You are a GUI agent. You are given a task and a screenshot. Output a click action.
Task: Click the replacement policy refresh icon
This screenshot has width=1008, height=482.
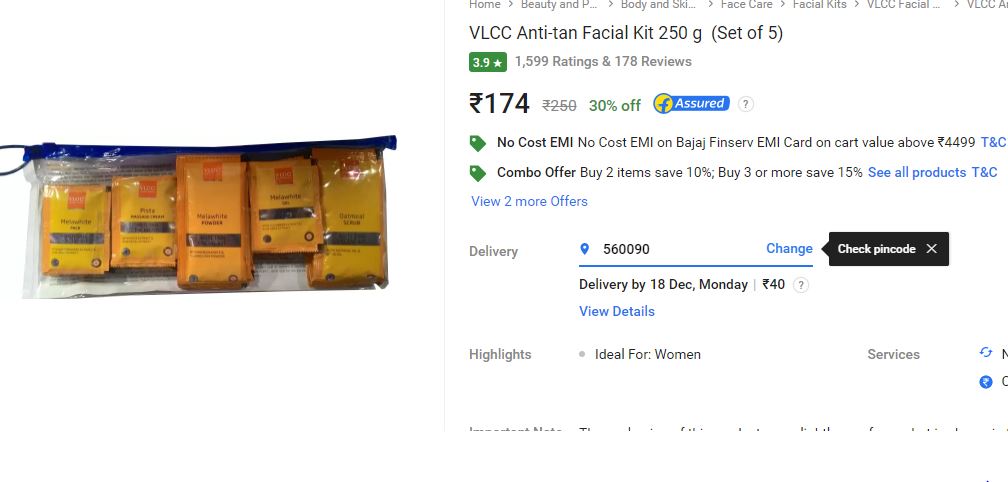[x=986, y=352]
